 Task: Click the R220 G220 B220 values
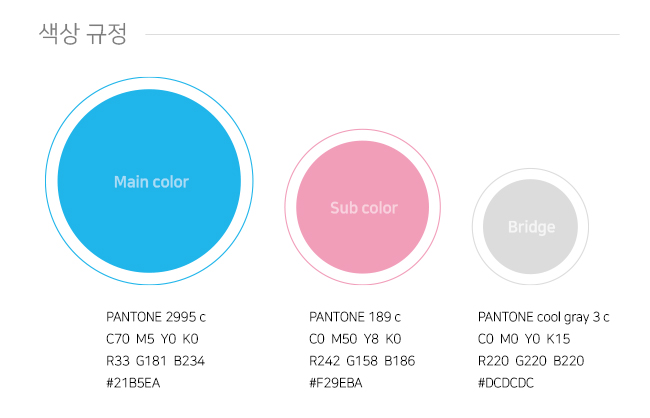(x=531, y=361)
